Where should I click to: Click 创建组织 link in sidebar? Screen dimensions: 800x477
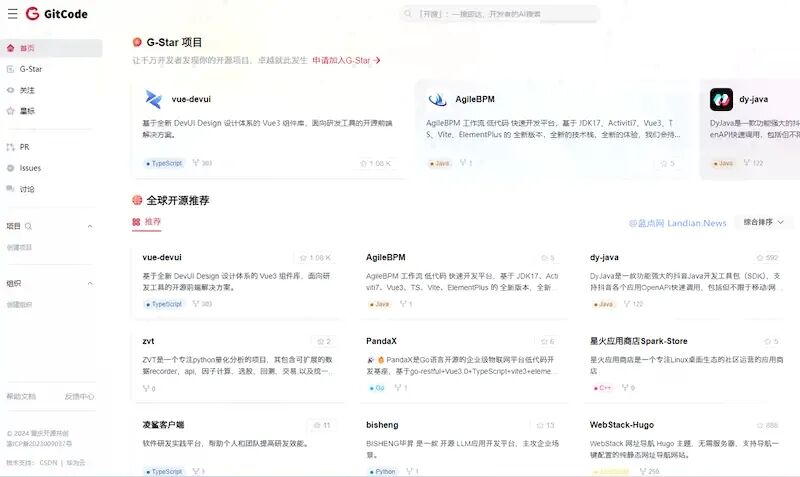pyautogui.click(x=19, y=305)
